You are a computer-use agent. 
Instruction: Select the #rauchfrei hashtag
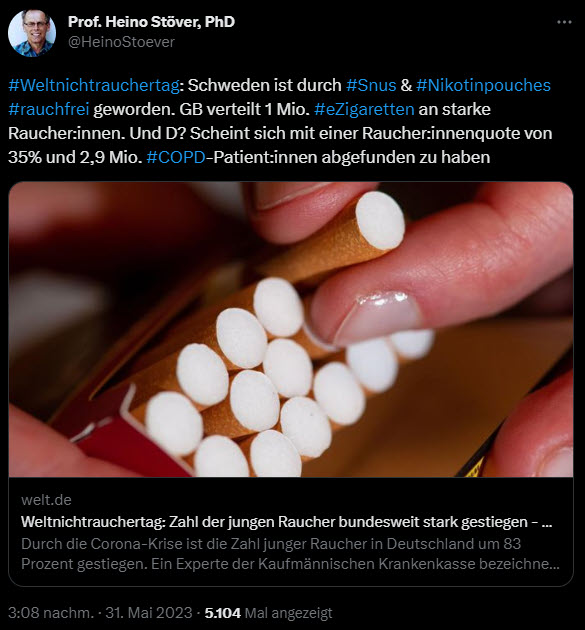click(x=49, y=109)
